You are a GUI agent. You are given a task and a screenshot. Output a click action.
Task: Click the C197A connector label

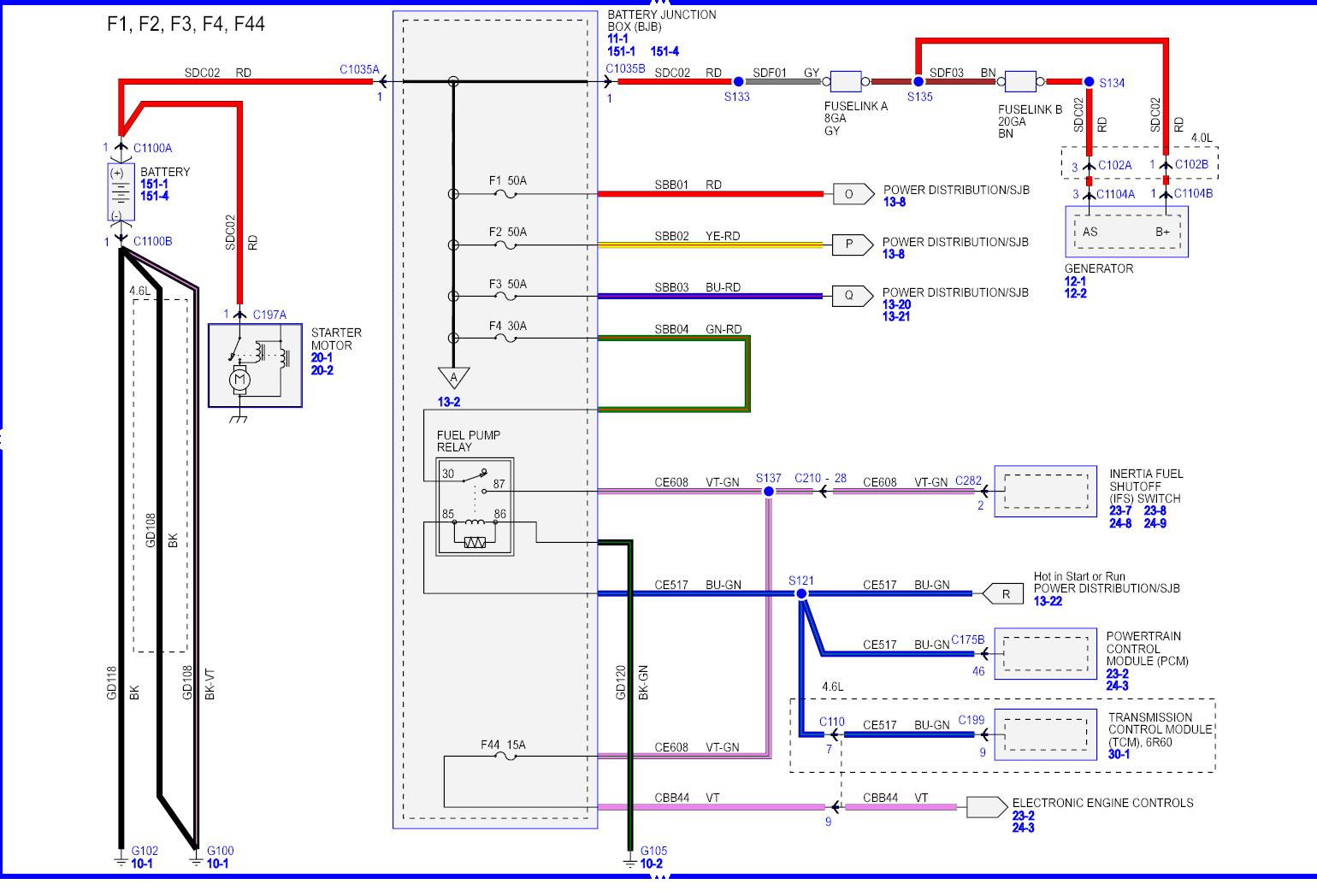[269, 315]
